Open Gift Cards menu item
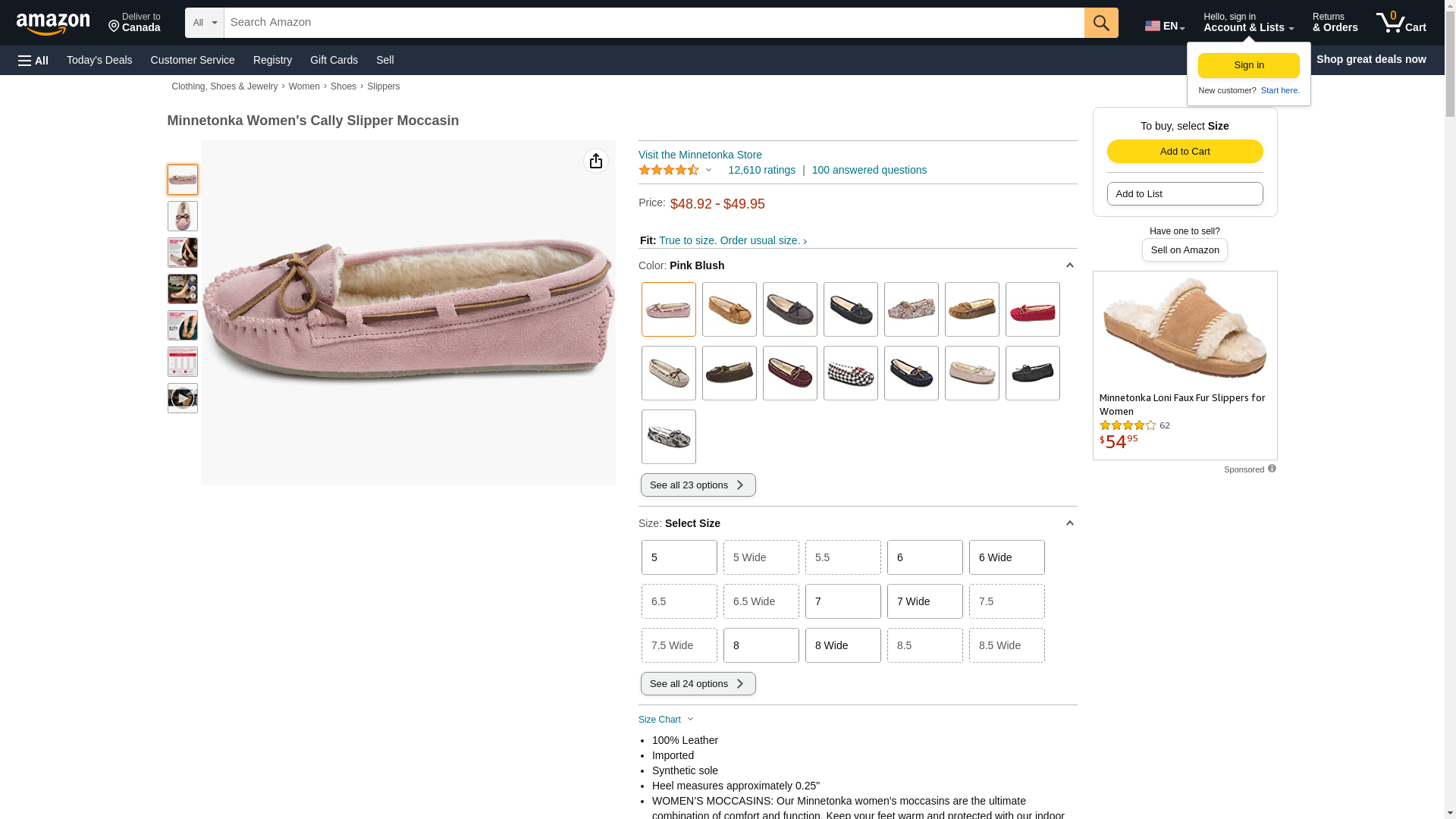Screen dimensions: 1456x819 pyautogui.click(x=334, y=60)
